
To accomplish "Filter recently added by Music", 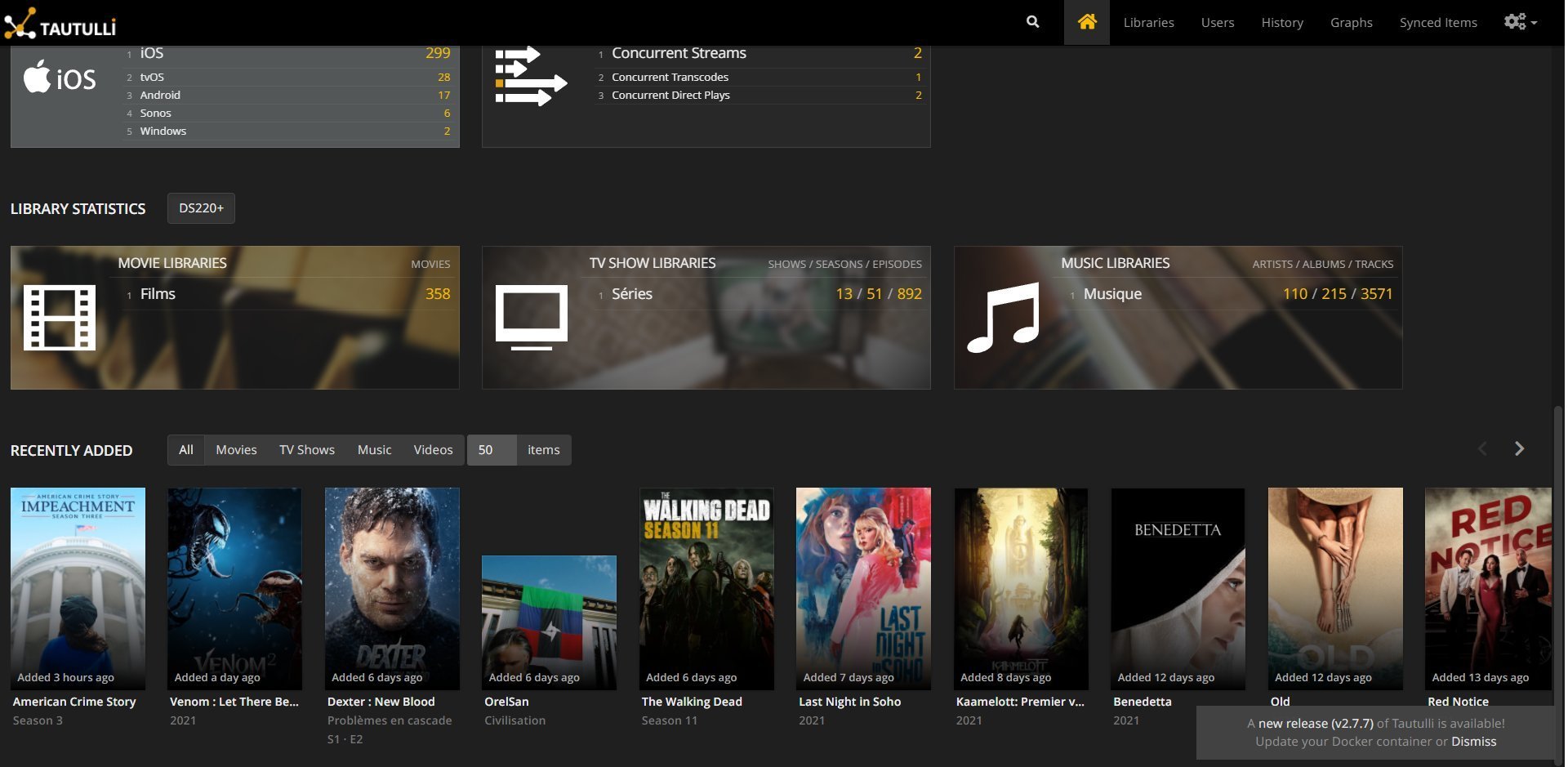I will coord(374,450).
